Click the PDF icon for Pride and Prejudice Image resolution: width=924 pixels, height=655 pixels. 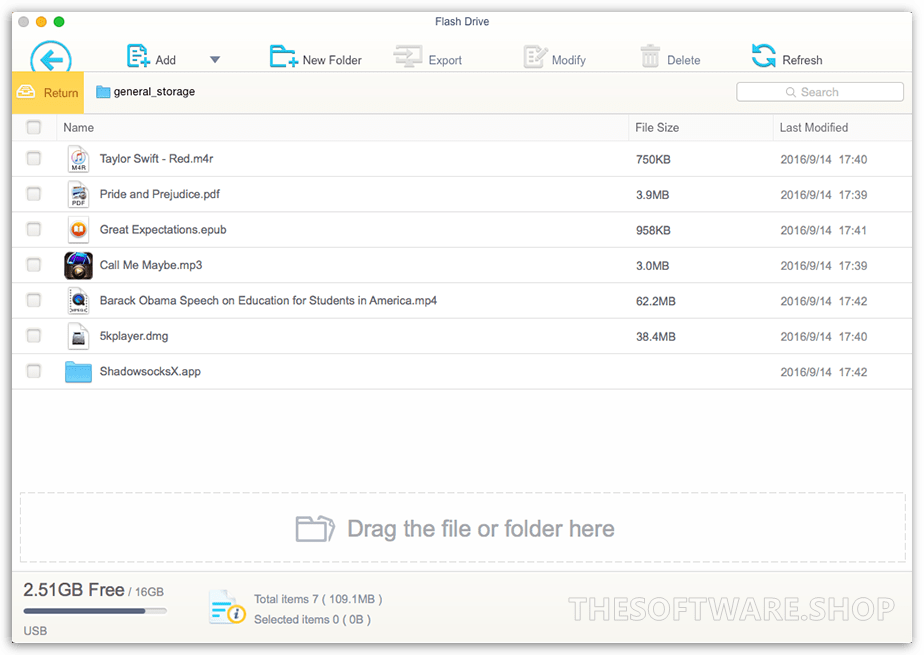[x=78, y=194]
